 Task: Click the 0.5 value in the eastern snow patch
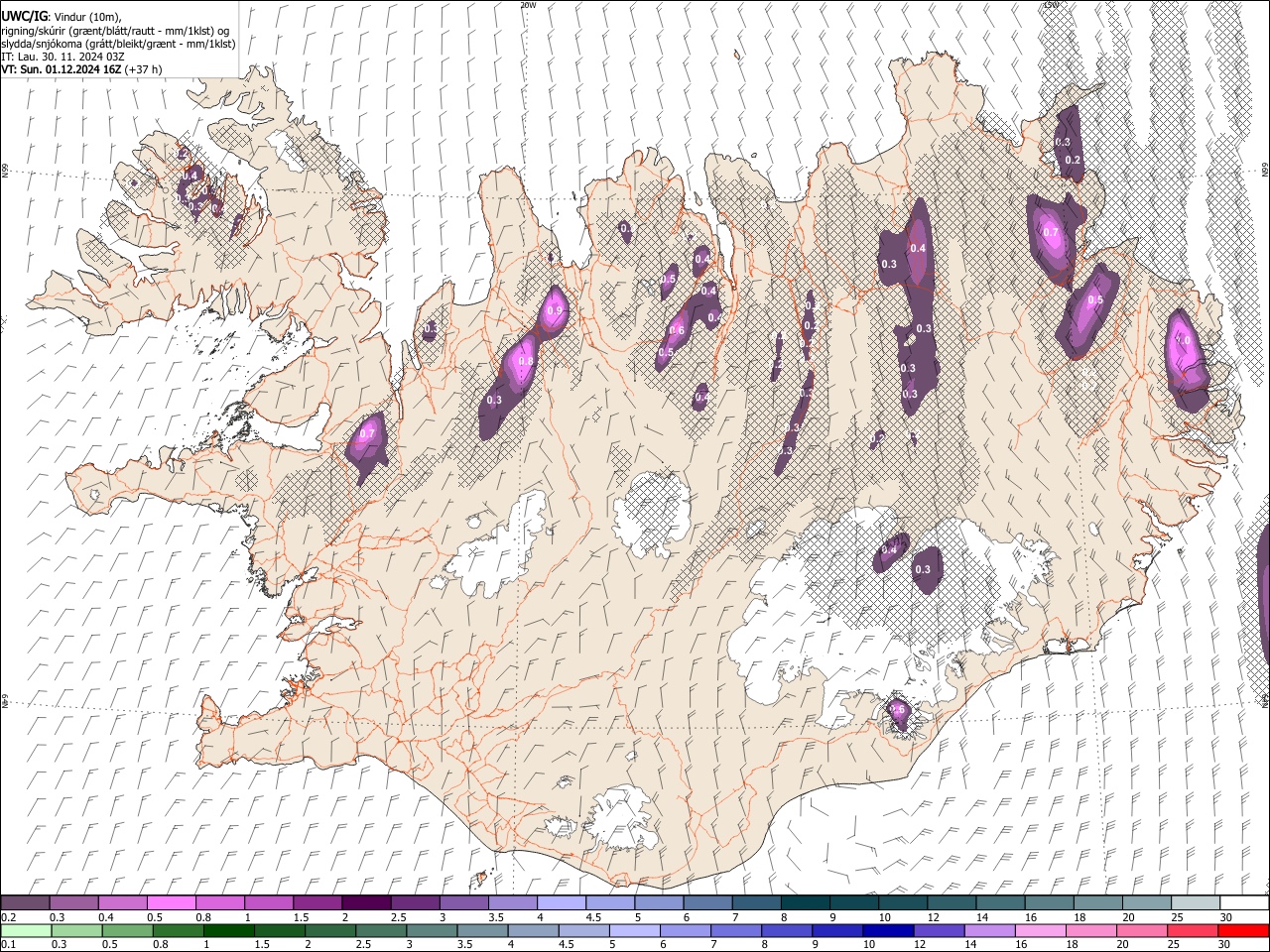tap(1095, 300)
